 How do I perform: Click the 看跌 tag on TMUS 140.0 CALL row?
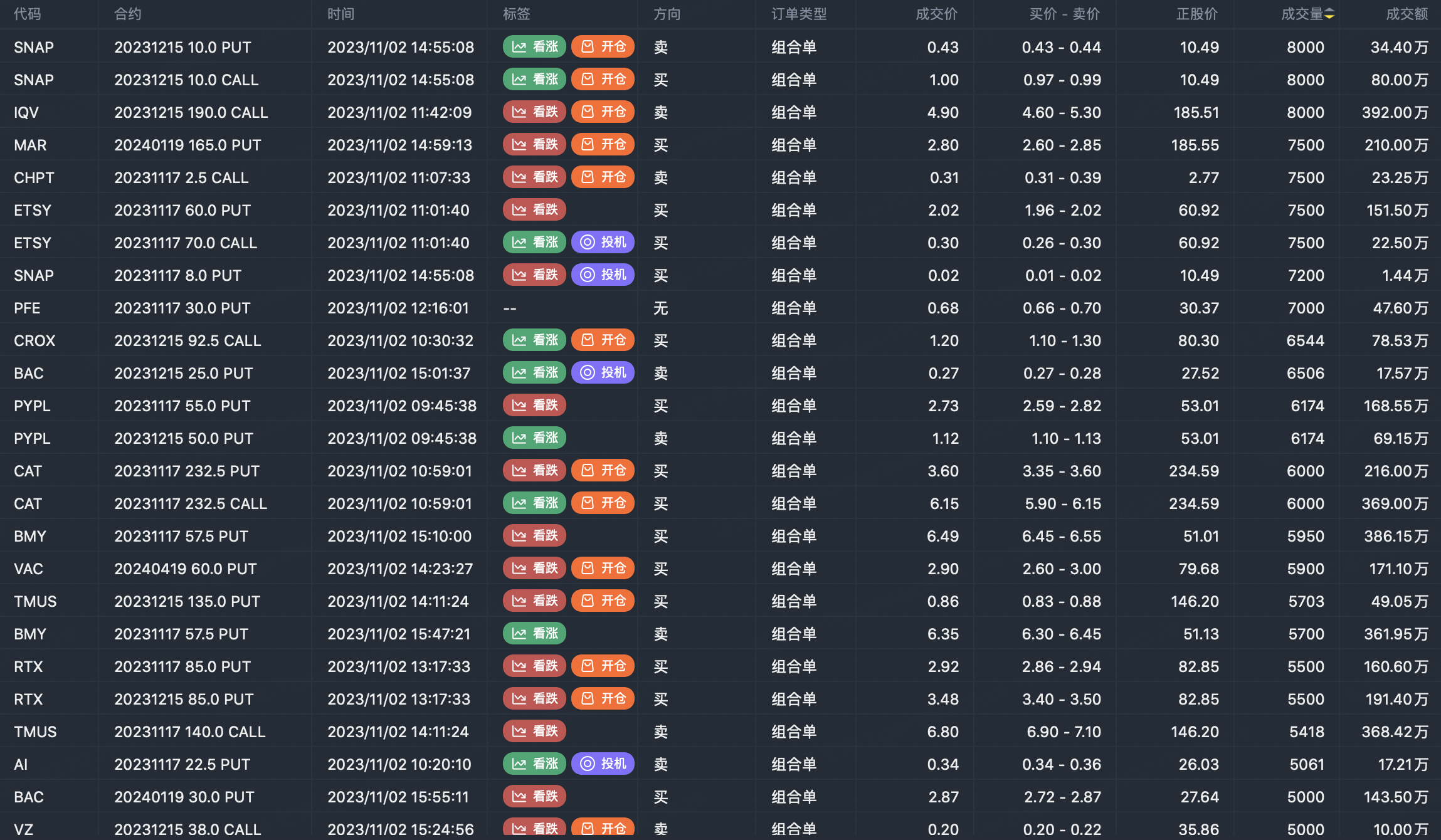pos(534,732)
